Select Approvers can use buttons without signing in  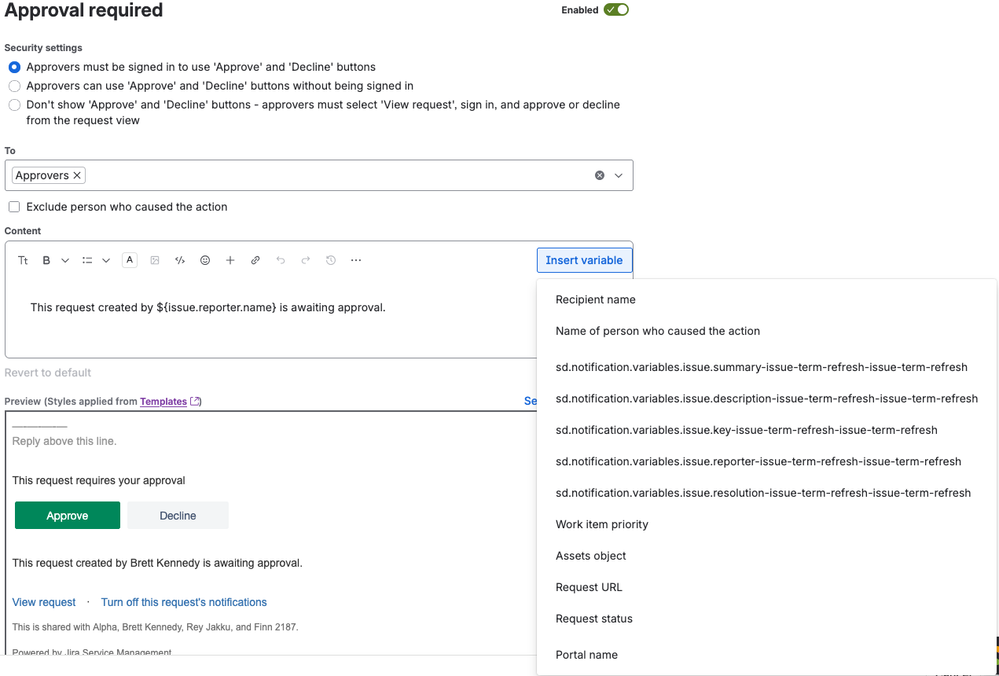[x=14, y=85]
